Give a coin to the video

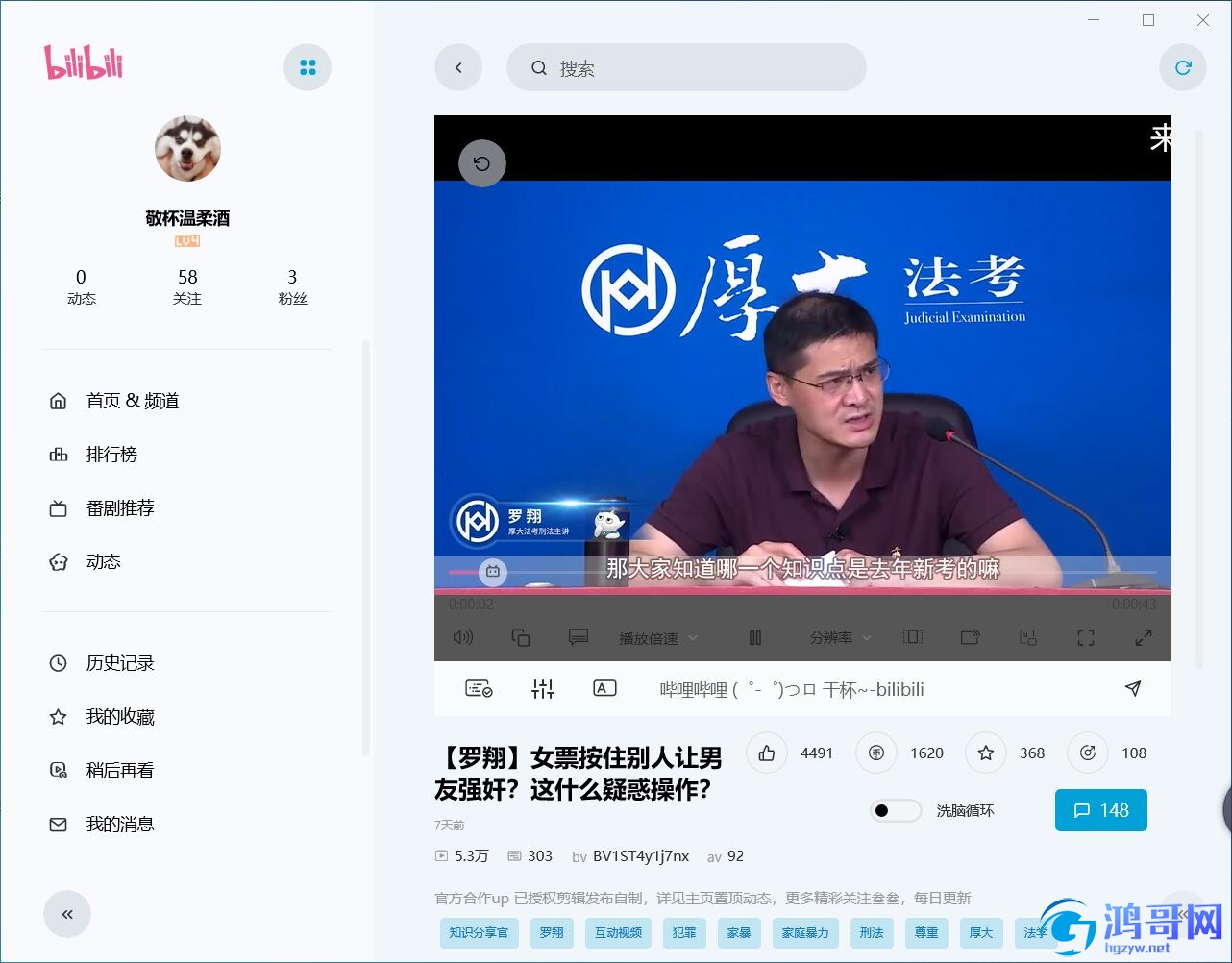[876, 753]
